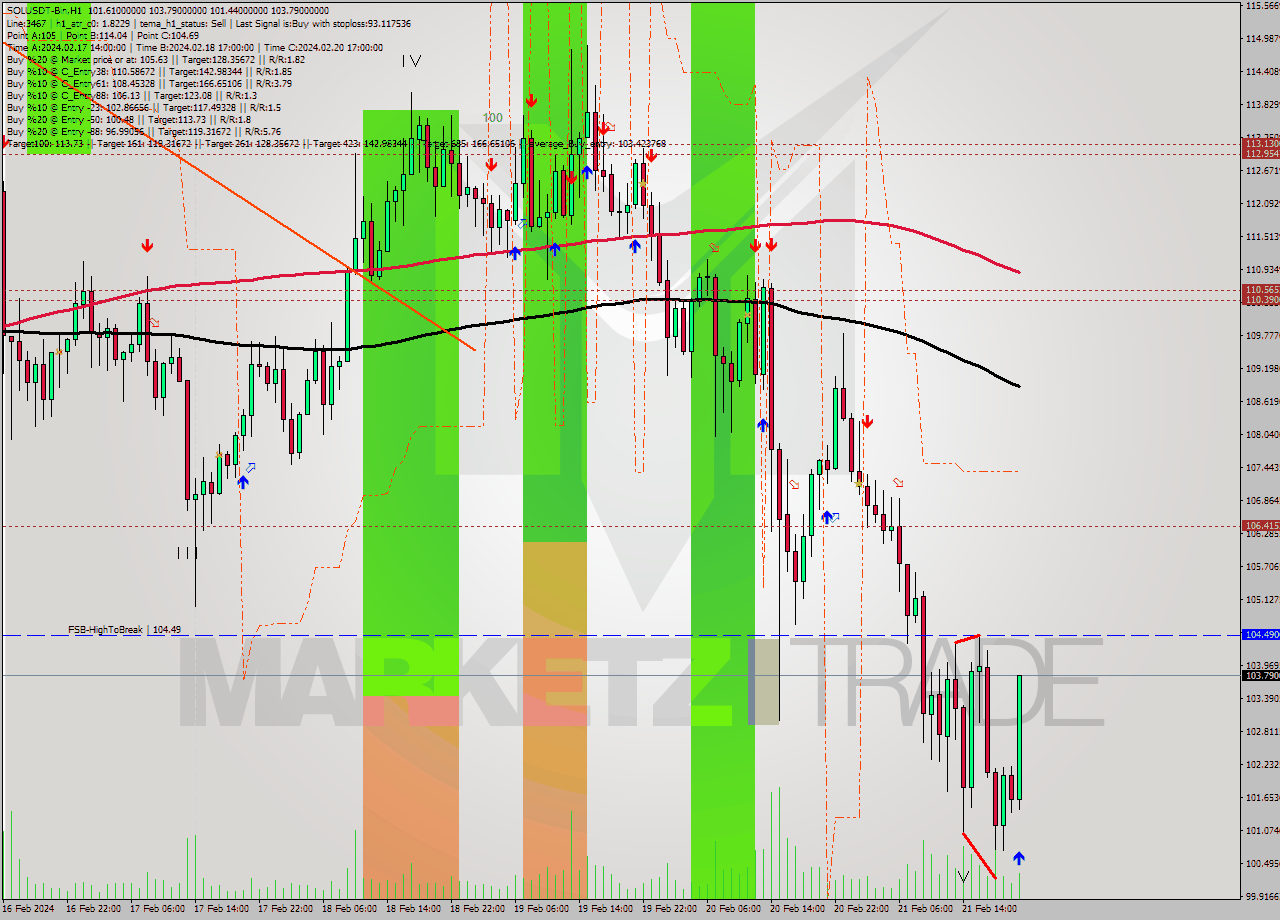
Task: Select the FSB-HighToBreak 104.49 label
Action: (x=125, y=630)
